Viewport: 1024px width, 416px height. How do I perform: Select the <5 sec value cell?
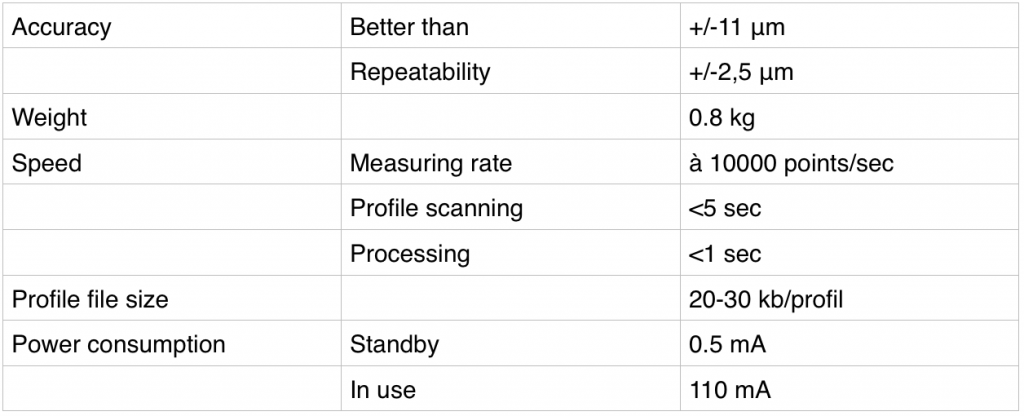tap(724, 208)
